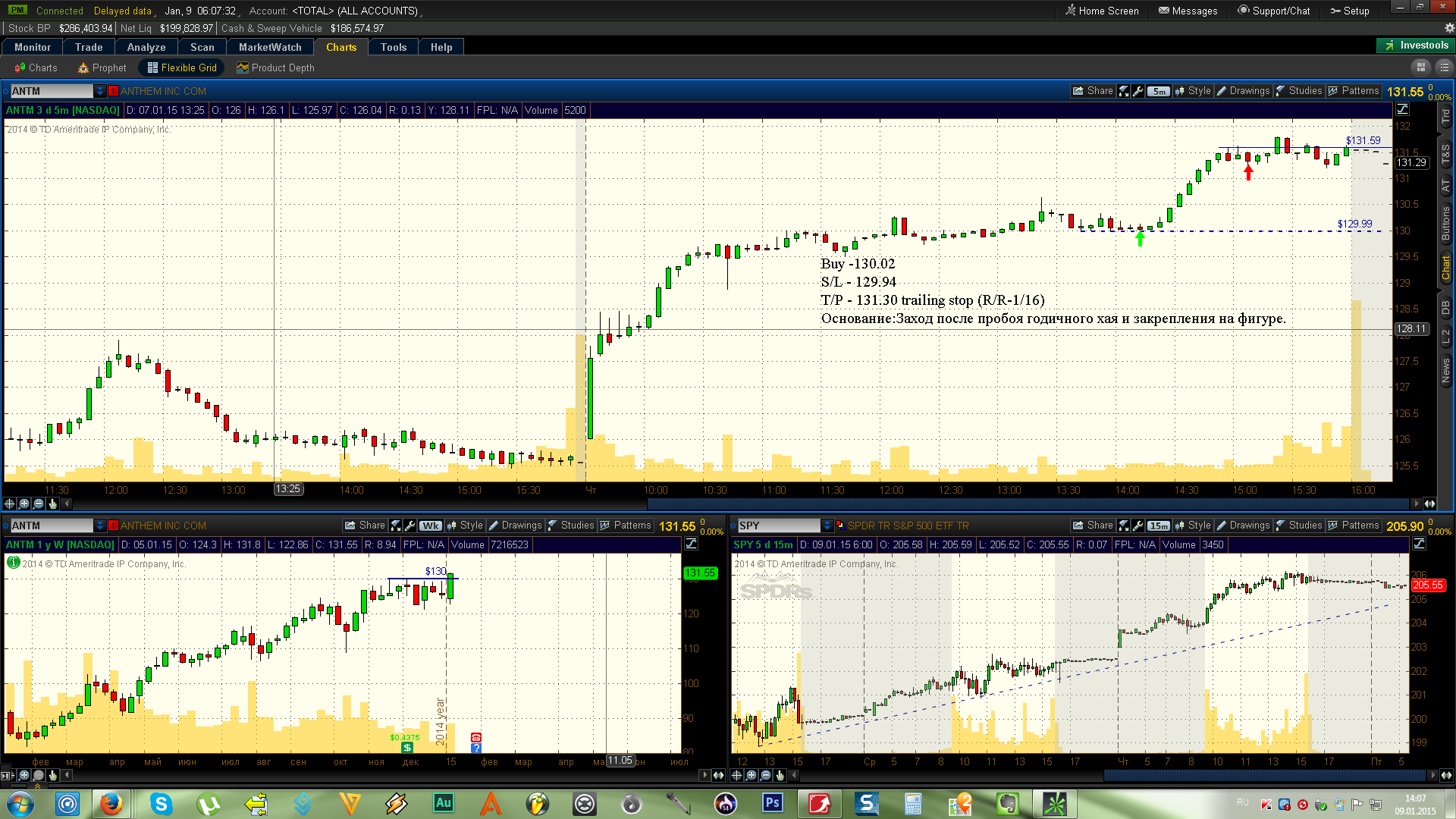This screenshot has width=1456, height=819.
Task: Open Studies menu on top chart
Action: click(1299, 91)
